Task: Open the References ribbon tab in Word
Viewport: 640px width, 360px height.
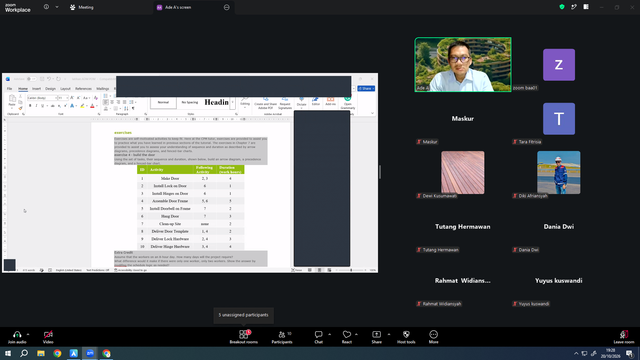Action: coord(83,89)
